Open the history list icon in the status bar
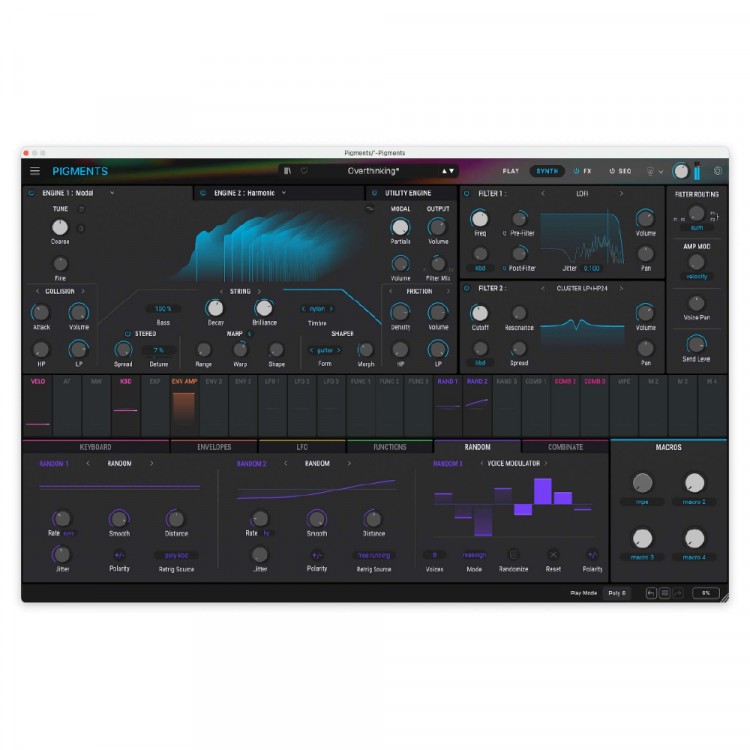Viewport: 750px width, 750px height. click(664, 593)
